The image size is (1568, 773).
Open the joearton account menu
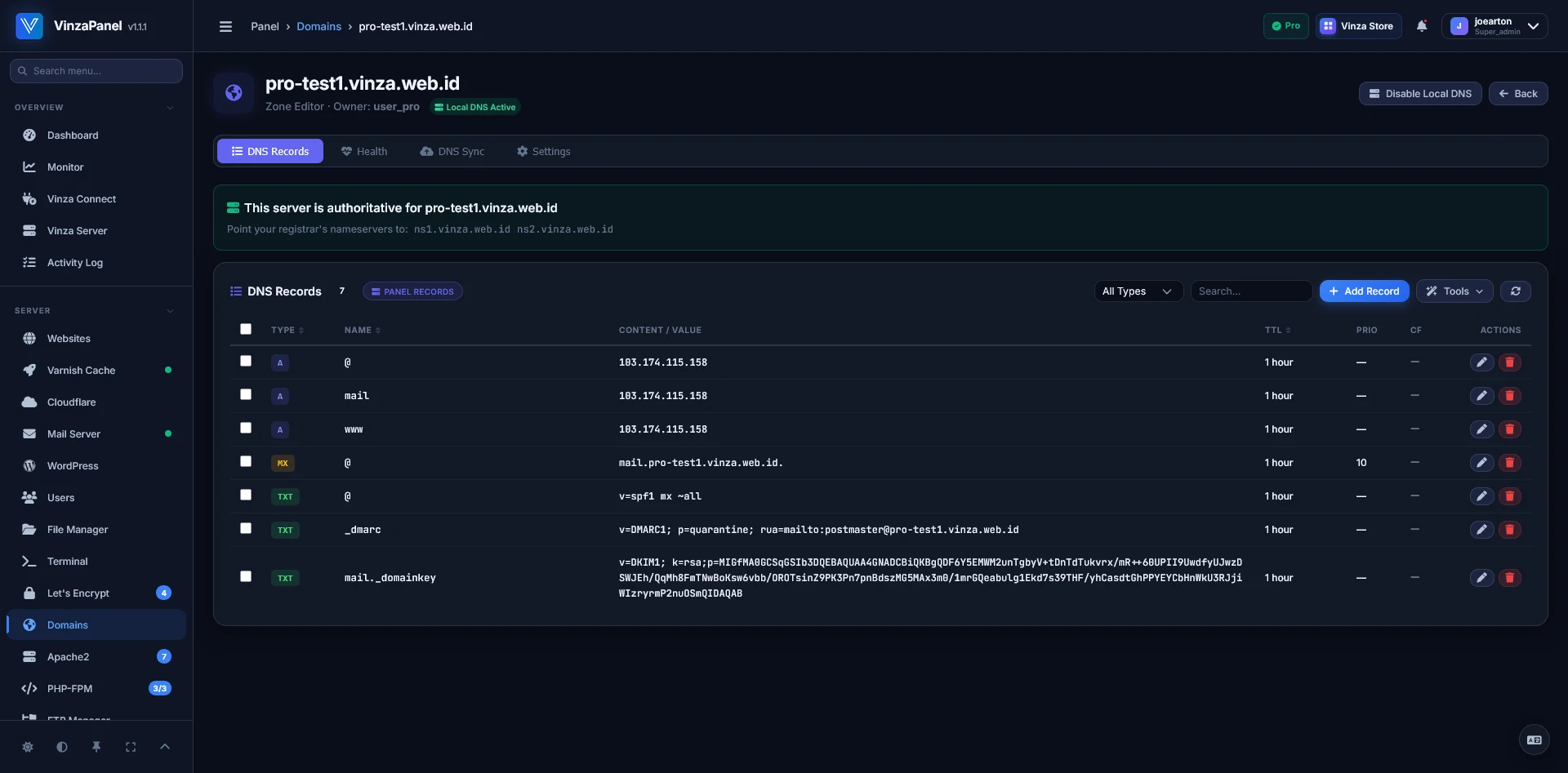pyautogui.click(x=1494, y=26)
